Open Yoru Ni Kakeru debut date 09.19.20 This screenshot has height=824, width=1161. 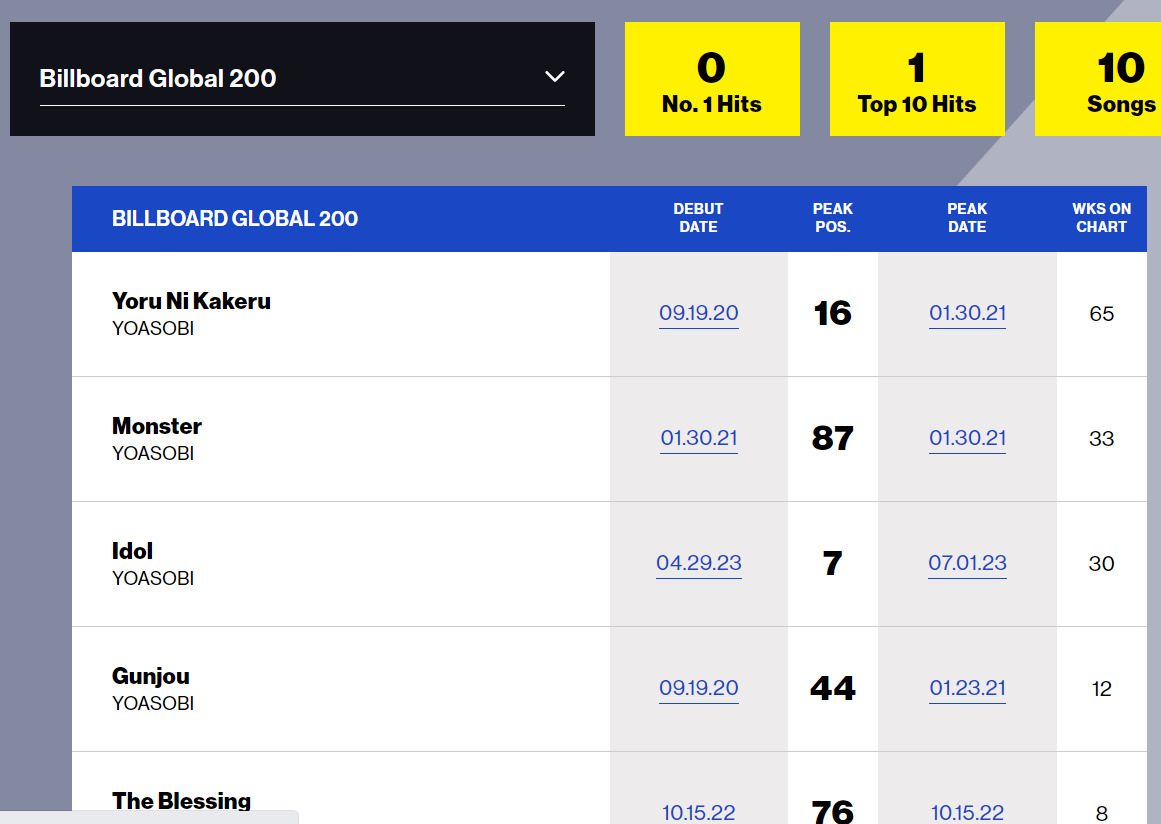[x=698, y=313]
